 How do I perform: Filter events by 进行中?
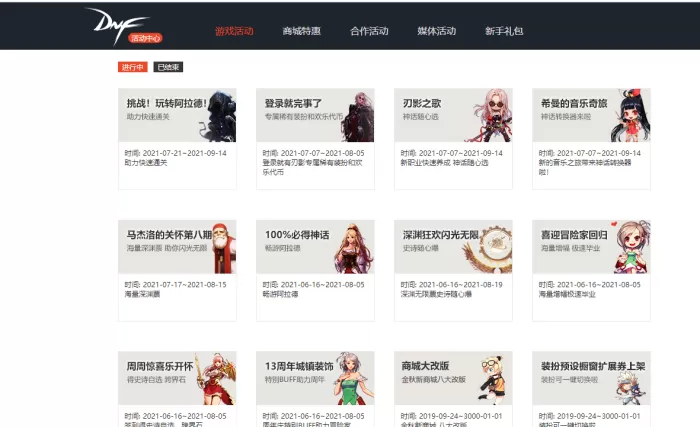(133, 67)
